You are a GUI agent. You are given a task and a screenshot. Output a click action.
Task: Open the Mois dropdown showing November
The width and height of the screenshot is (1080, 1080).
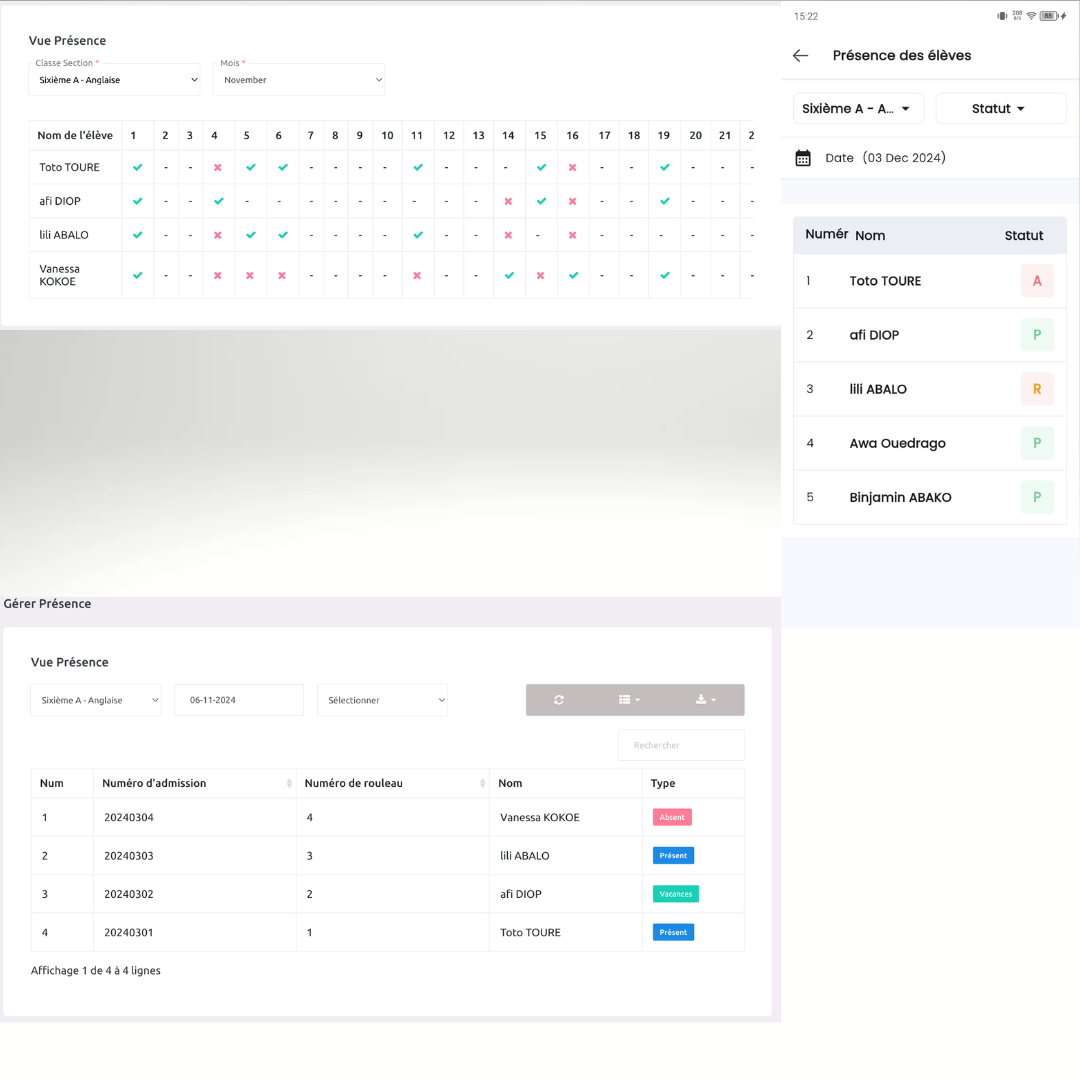click(x=299, y=80)
